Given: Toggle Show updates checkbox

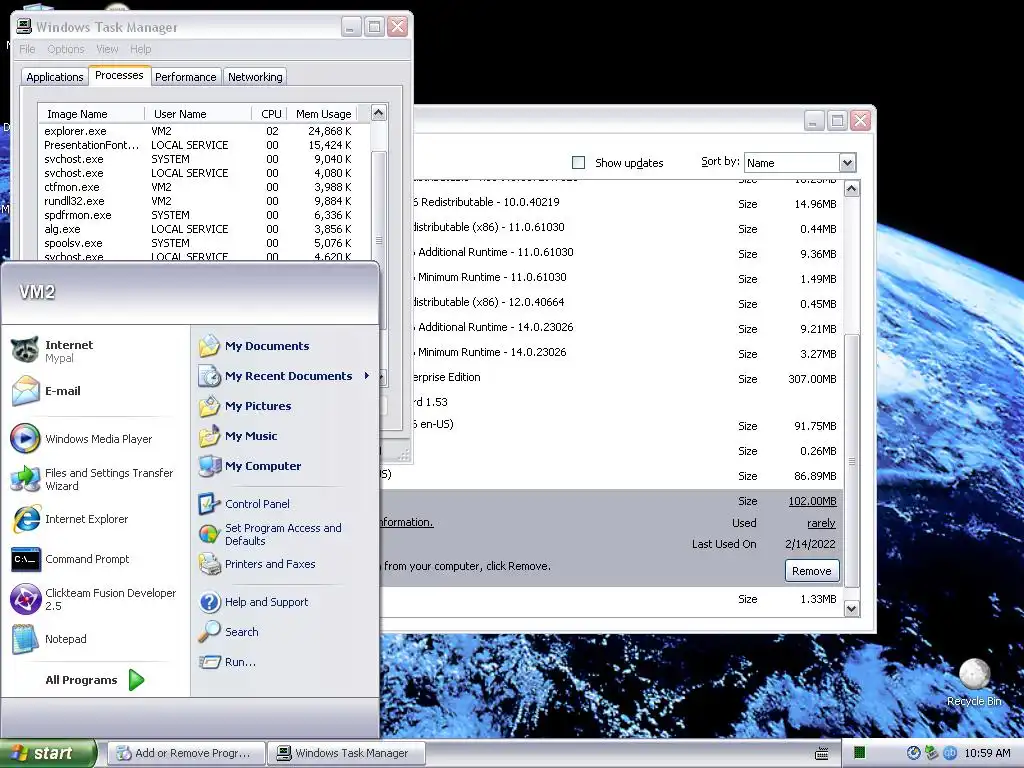Looking at the screenshot, I should pos(579,163).
